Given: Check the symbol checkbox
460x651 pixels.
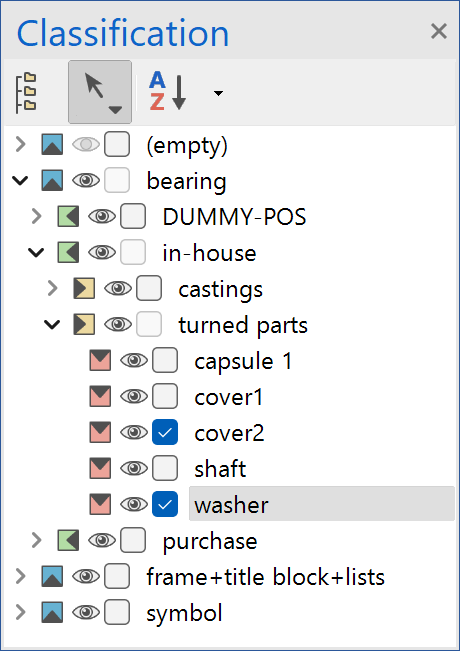Looking at the screenshot, I should pyautogui.click(x=117, y=612).
